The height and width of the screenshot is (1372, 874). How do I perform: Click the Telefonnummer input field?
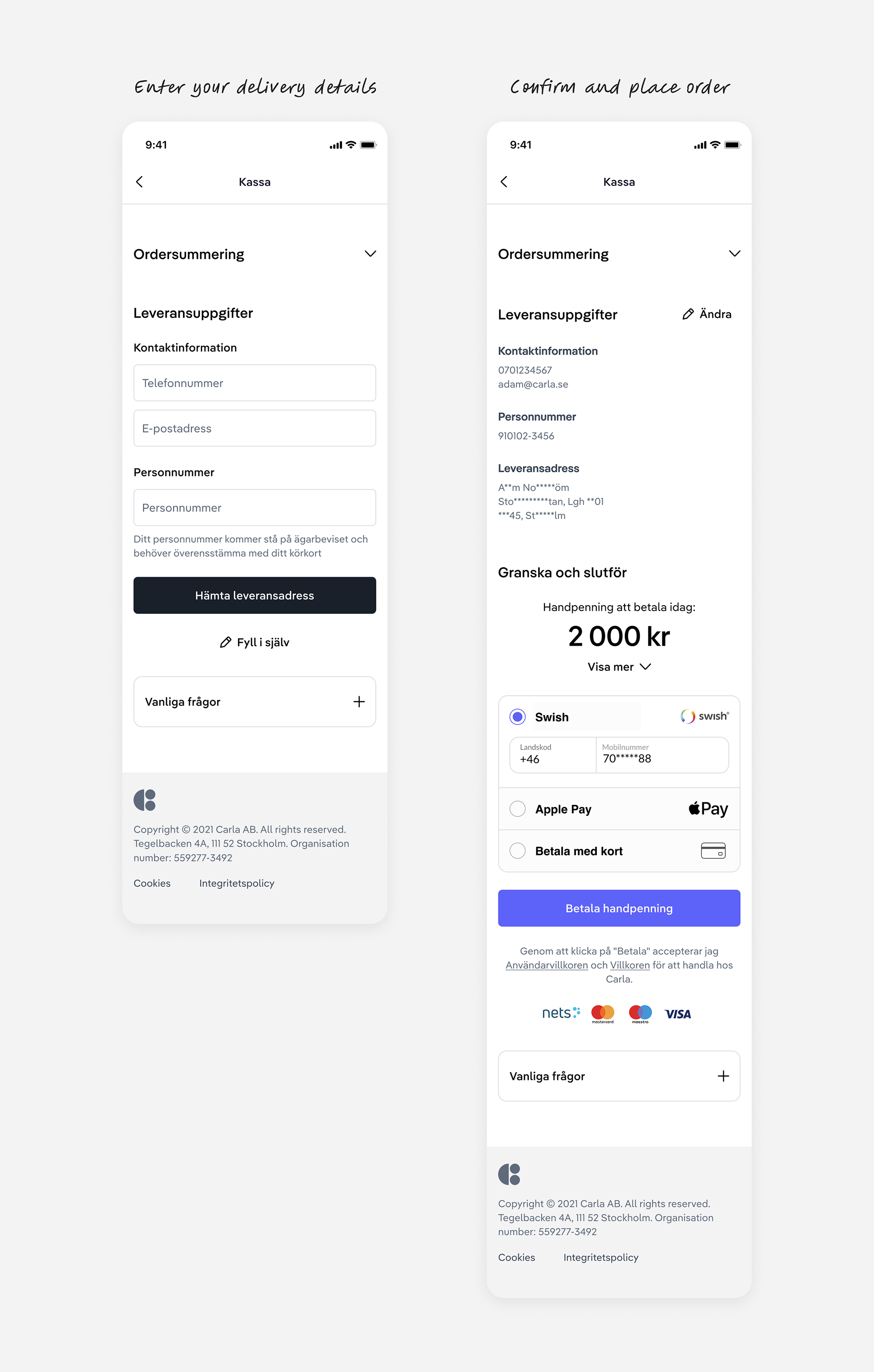pyautogui.click(x=254, y=383)
